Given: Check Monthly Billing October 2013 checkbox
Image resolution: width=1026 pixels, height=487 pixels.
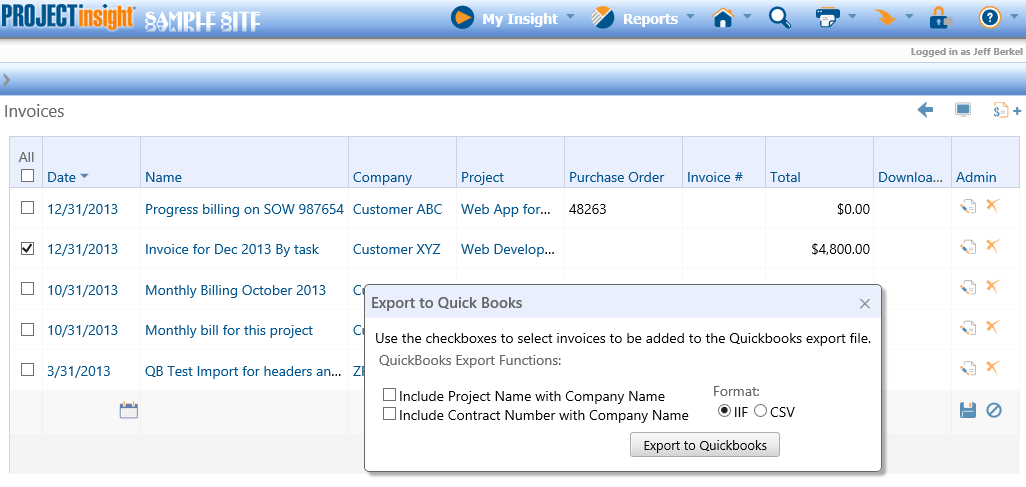Looking at the screenshot, I should 27,289.
